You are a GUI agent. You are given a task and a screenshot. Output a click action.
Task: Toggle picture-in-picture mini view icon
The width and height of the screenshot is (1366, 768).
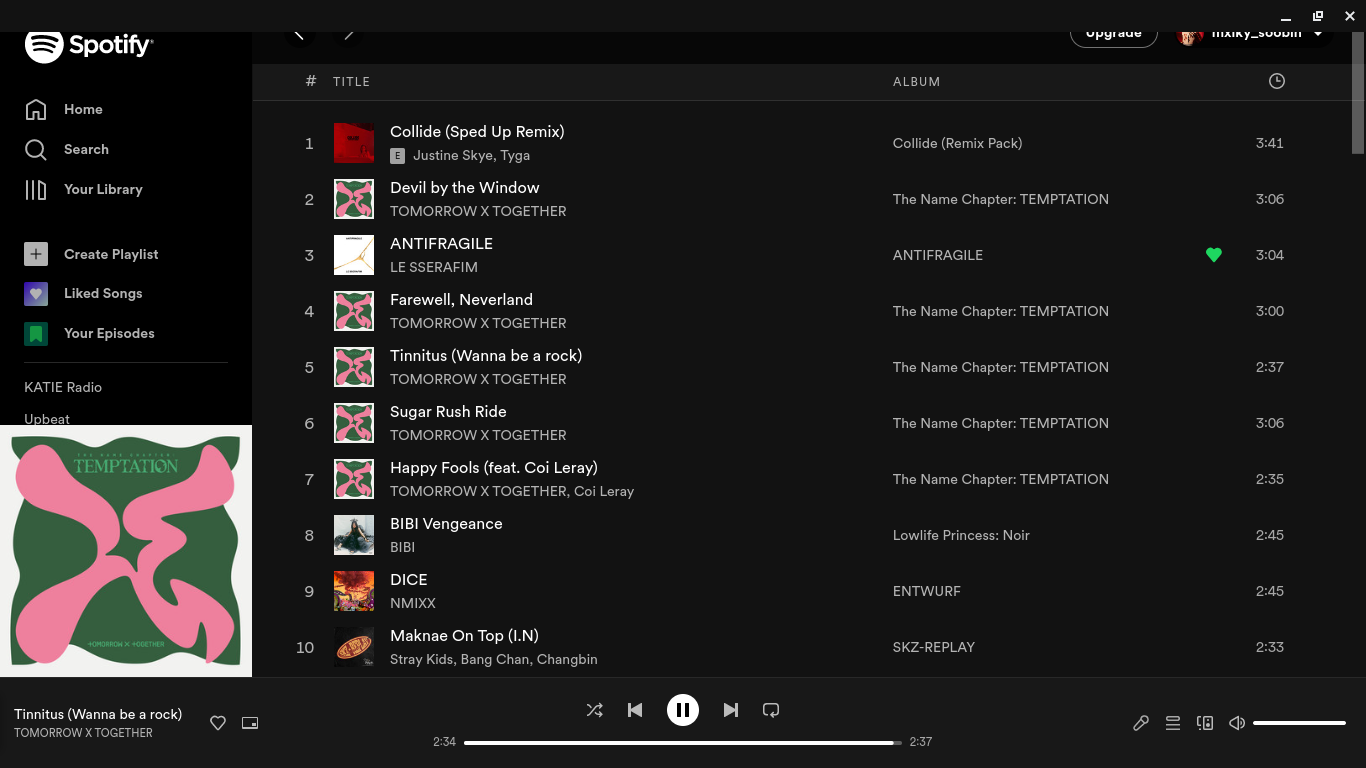point(250,723)
